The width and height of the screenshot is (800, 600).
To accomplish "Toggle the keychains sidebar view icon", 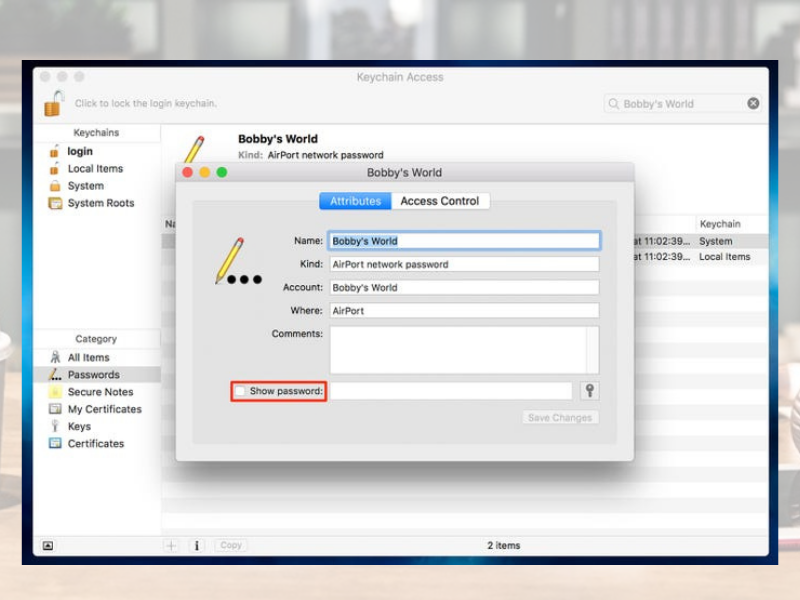I will [x=47, y=546].
